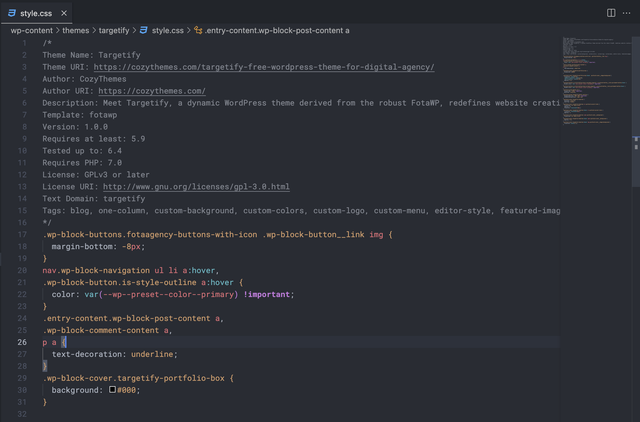Click '.wp-block-button.is-style-outline a:hover' selector
This screenshot has width=640, height=422.
(138, 282)
